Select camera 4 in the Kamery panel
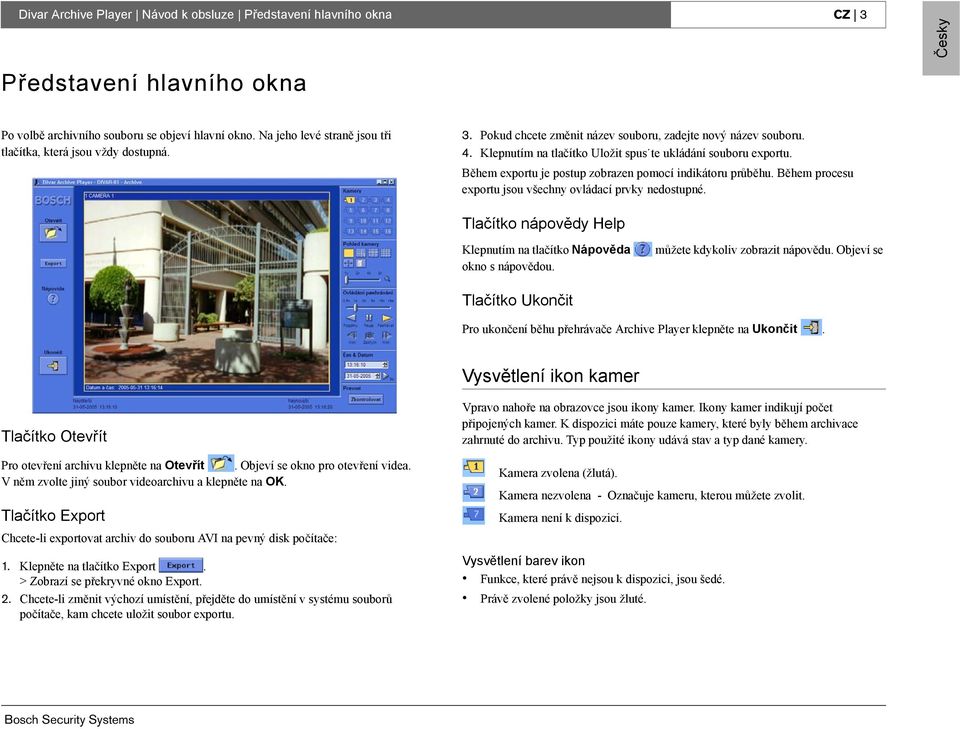This screenshot has width=960, height=729. pyautogui.click(x=388, y=200)
